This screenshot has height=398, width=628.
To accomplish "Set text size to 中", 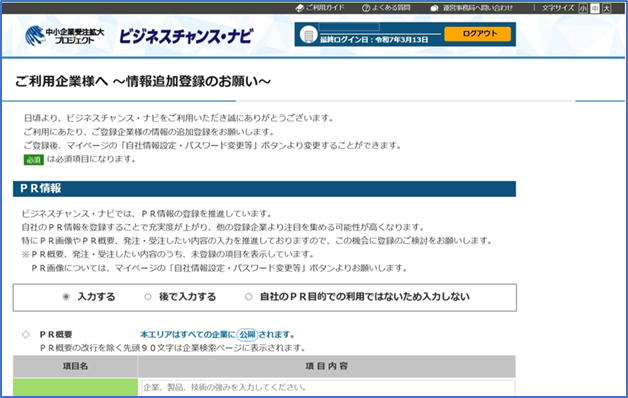I will tap(595, 8).
